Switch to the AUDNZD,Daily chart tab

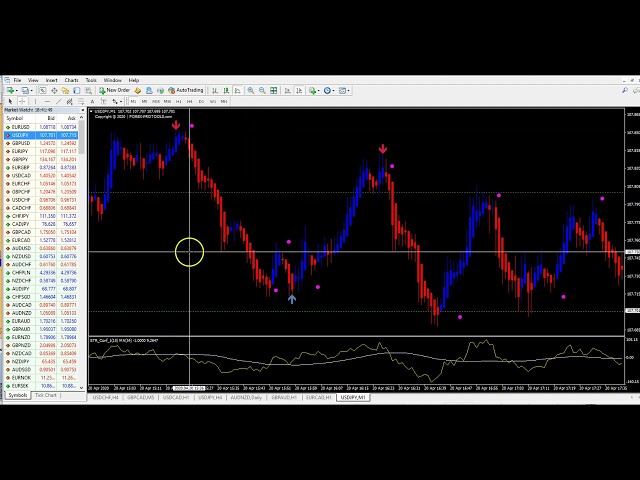[244, 397]
